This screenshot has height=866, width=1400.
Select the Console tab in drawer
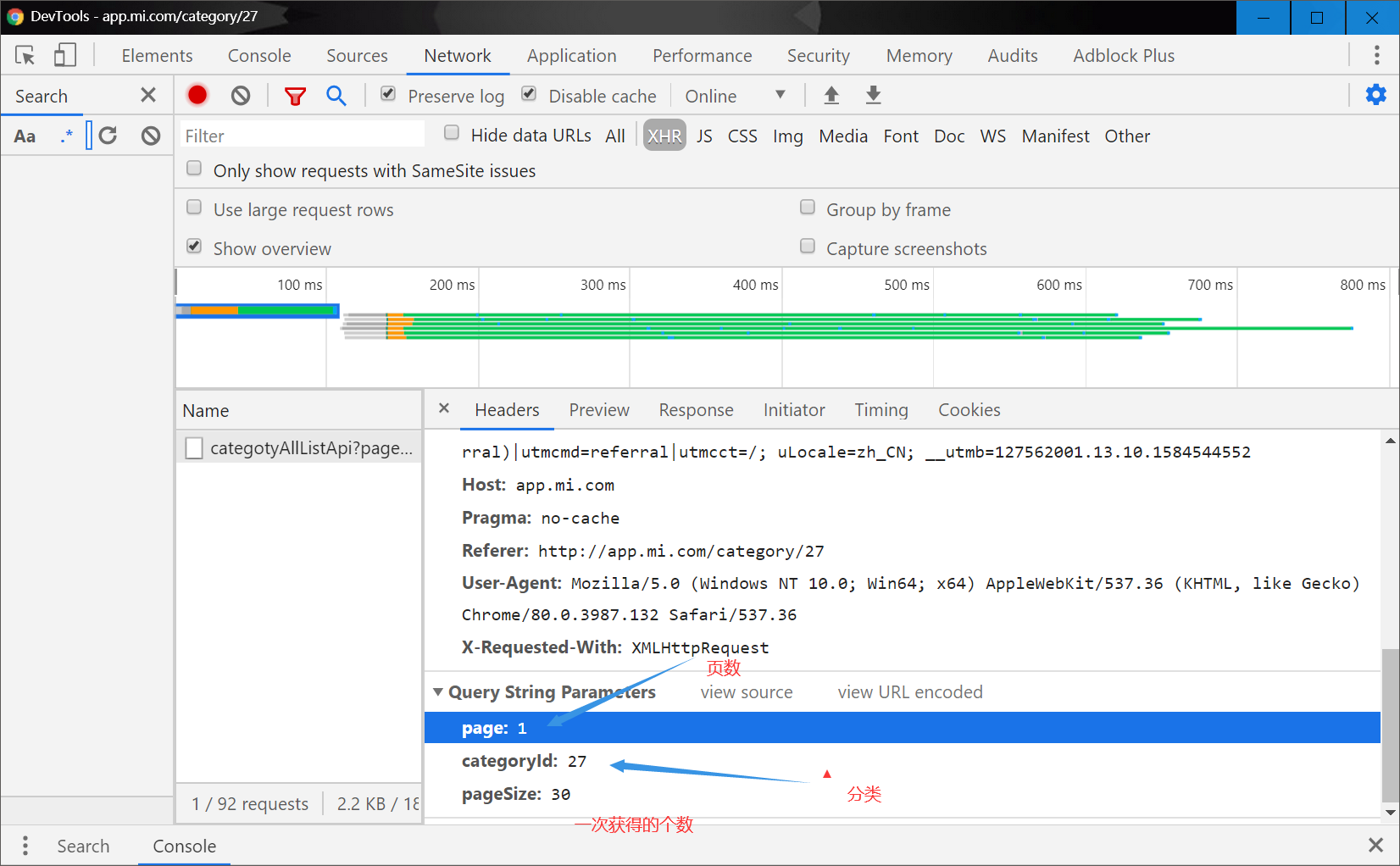[184, 847]
